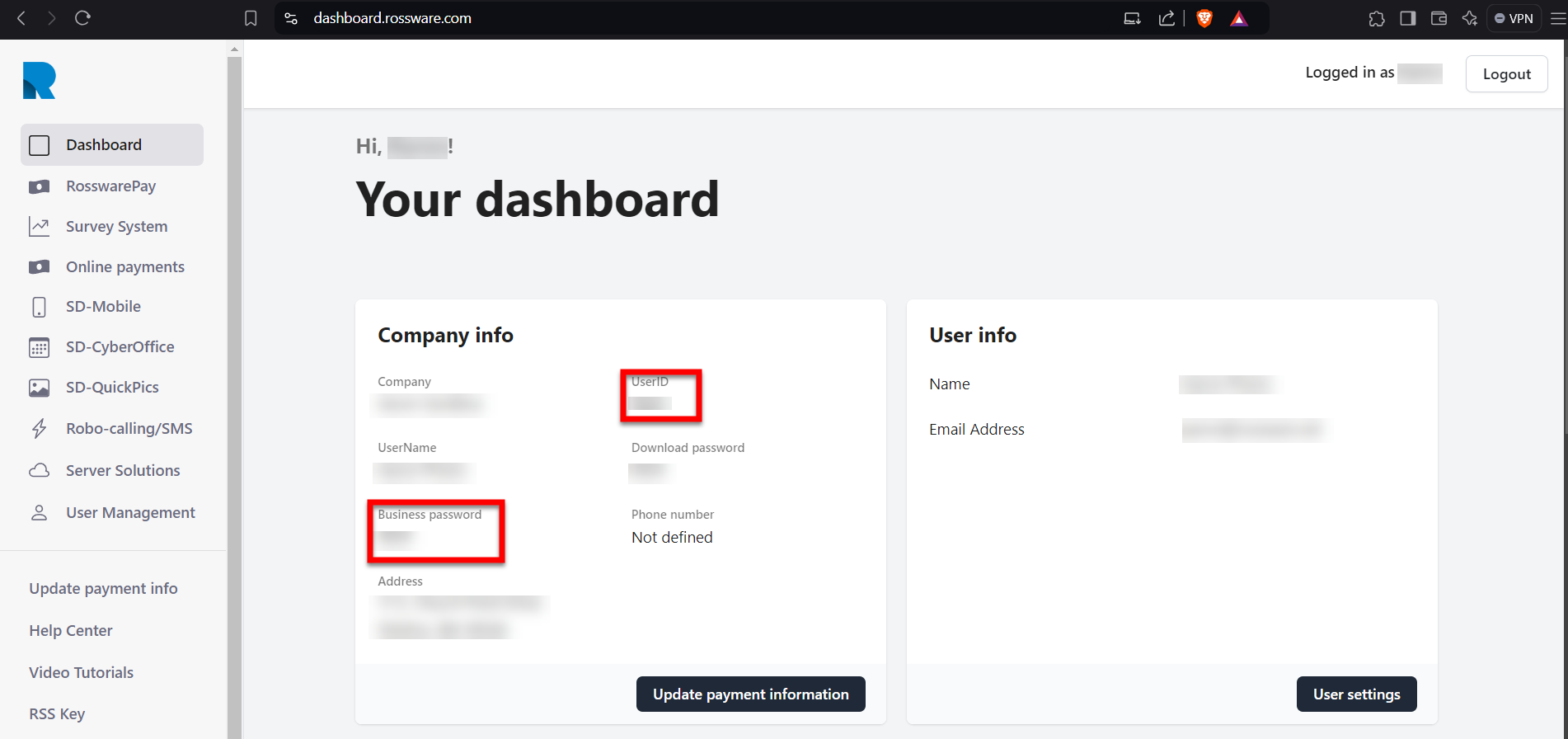The image size is (1568, 739).
Task: Open the Video Tutorials link
Action: click(x=81, y=673)
